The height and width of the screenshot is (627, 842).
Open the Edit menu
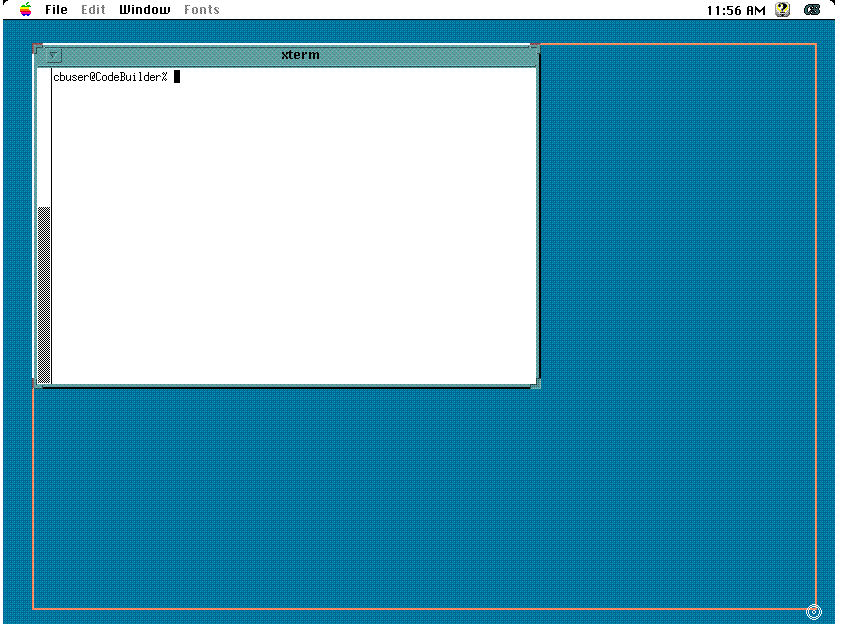[93, 10]
